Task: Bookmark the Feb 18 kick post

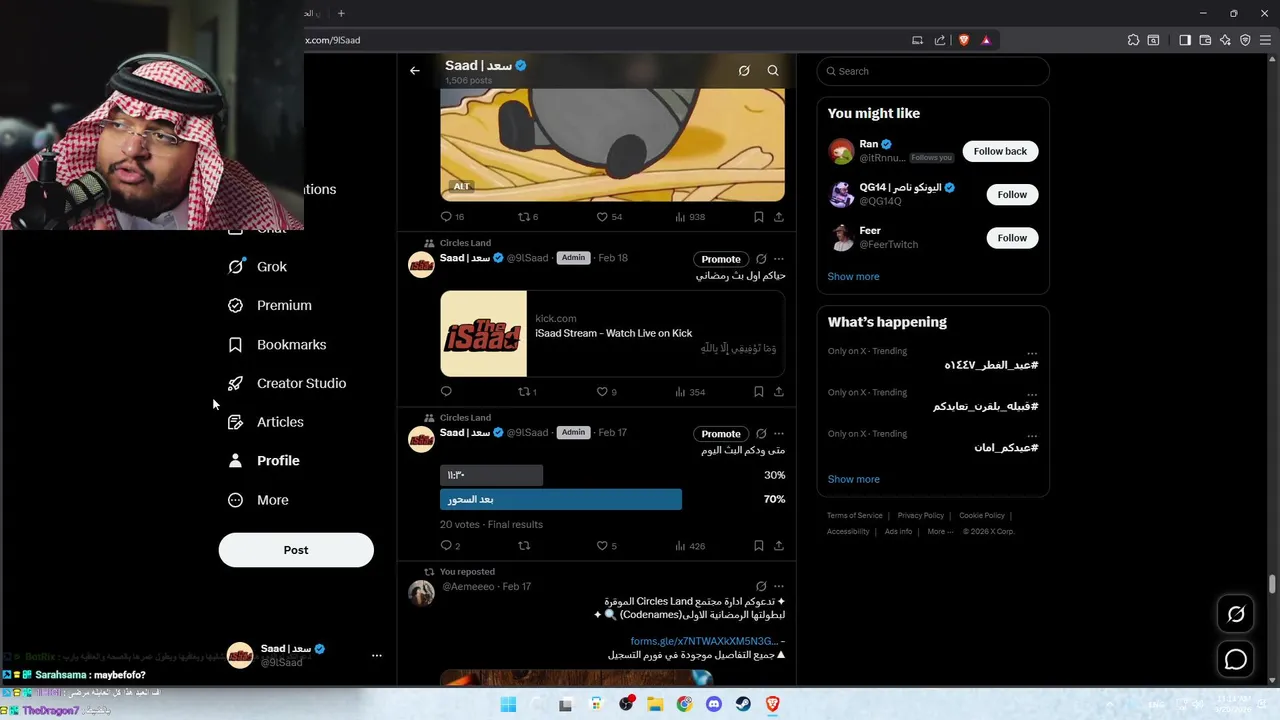Action: coord(759,392)
